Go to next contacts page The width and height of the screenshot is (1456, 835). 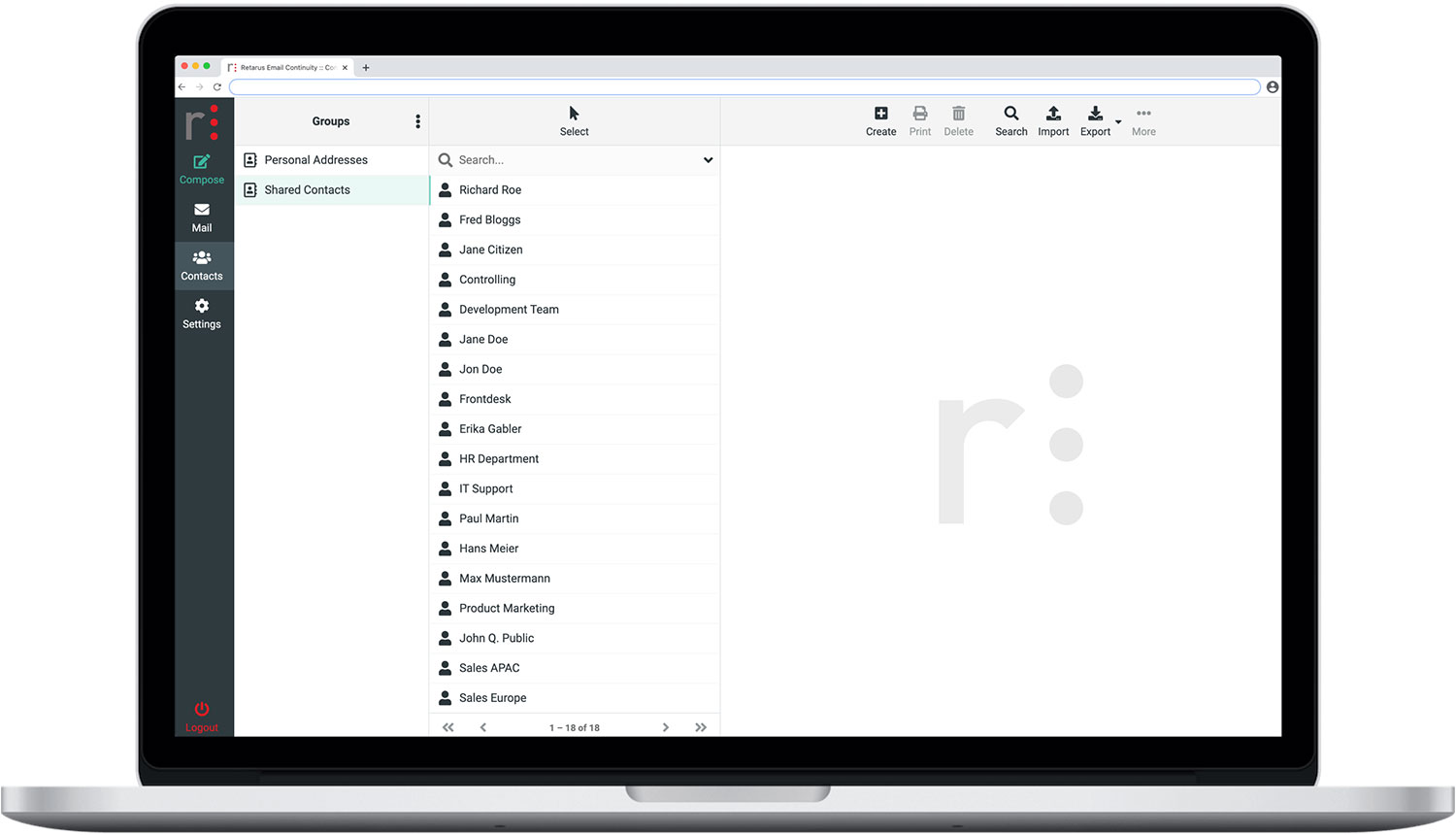[665, 727]
